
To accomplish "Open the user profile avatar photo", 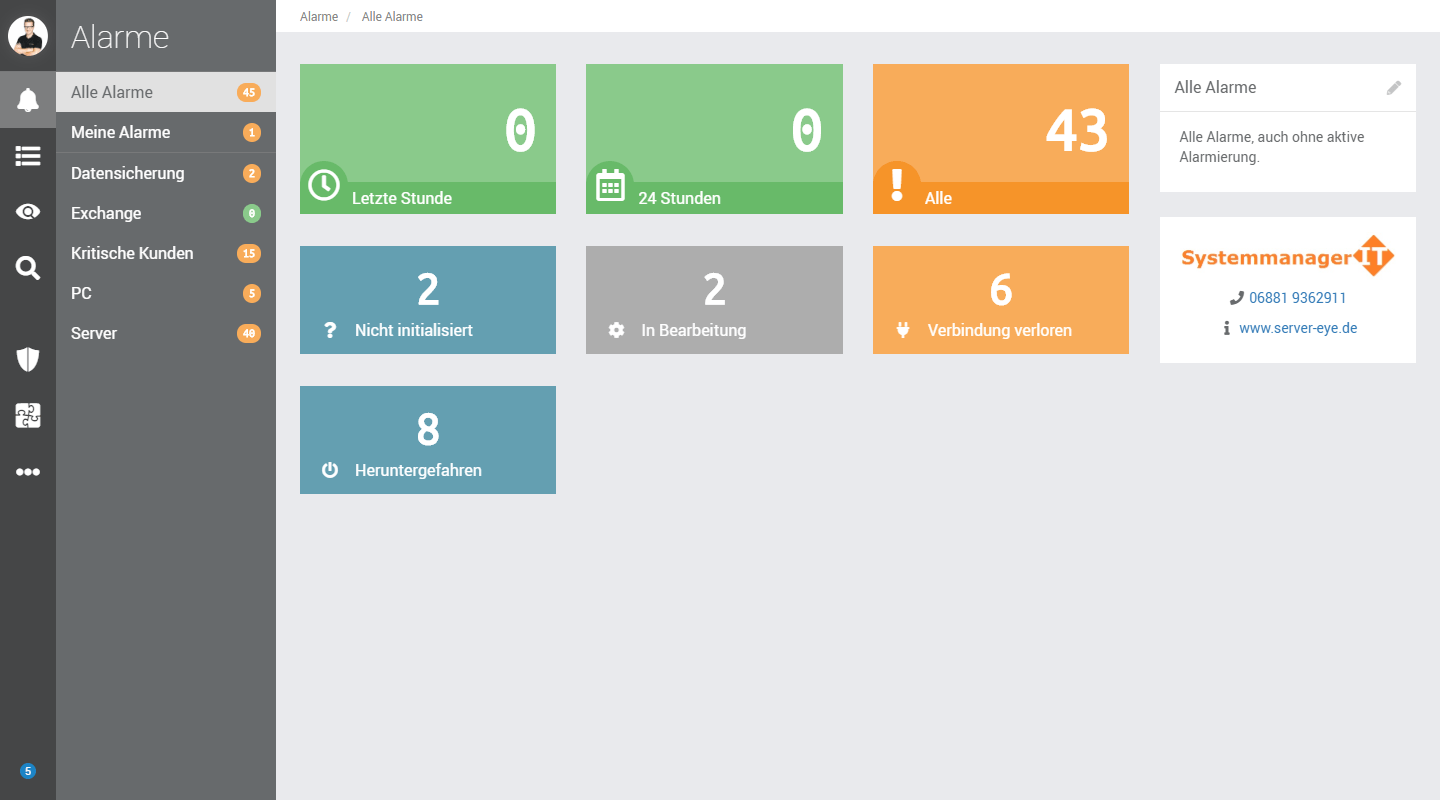I will (x=28, y=35).
